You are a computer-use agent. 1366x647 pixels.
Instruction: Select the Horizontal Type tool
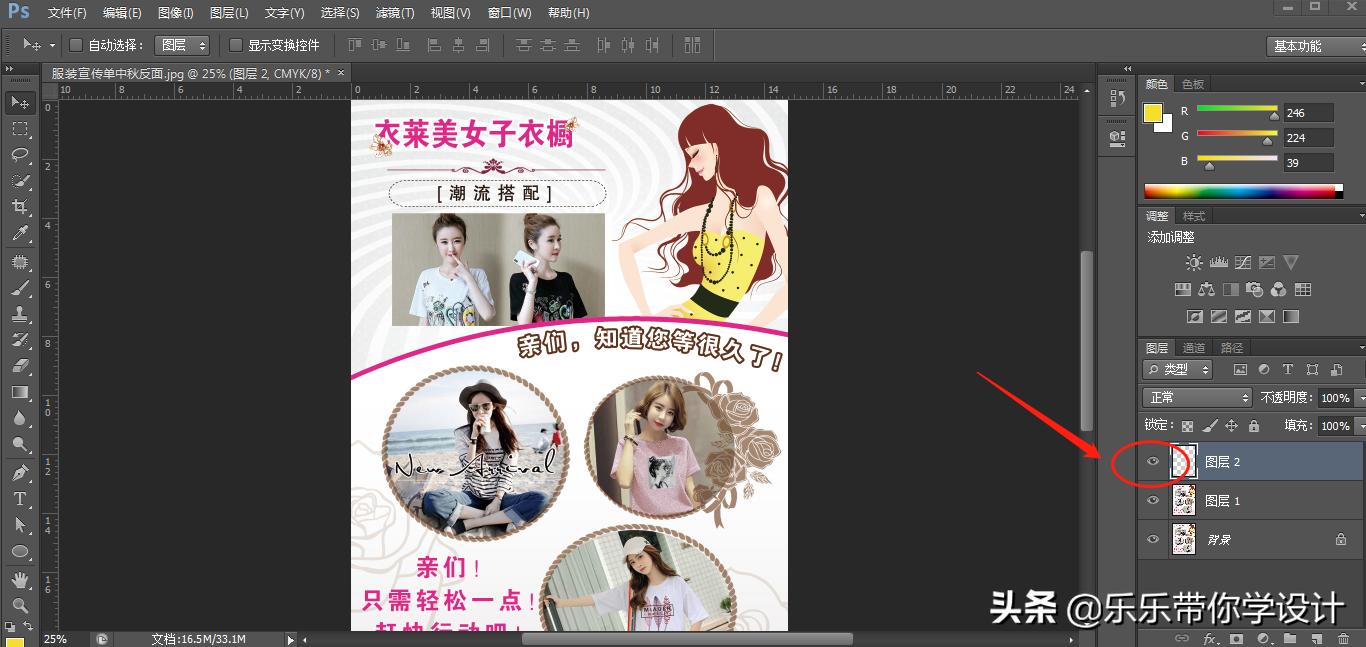click(19, 498)
